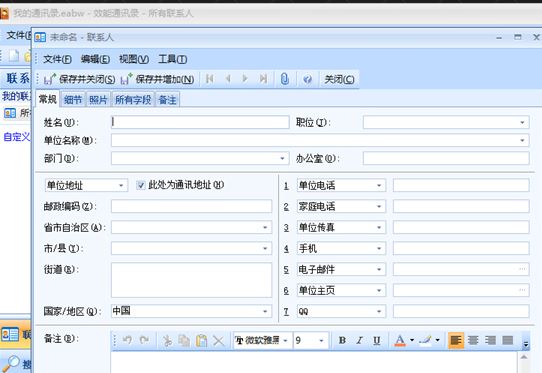Click the 邮政编码 input field
This screenshot has width=542, height=373.
click(x=191, y=206)
